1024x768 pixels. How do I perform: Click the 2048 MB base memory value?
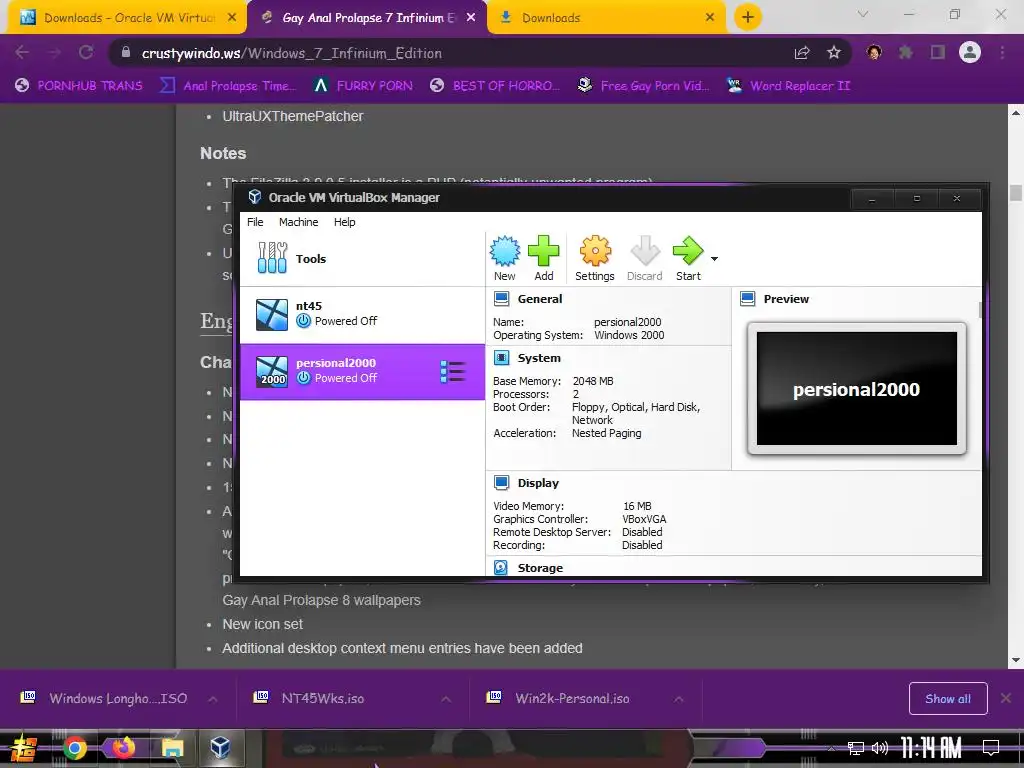pos(593,381)
